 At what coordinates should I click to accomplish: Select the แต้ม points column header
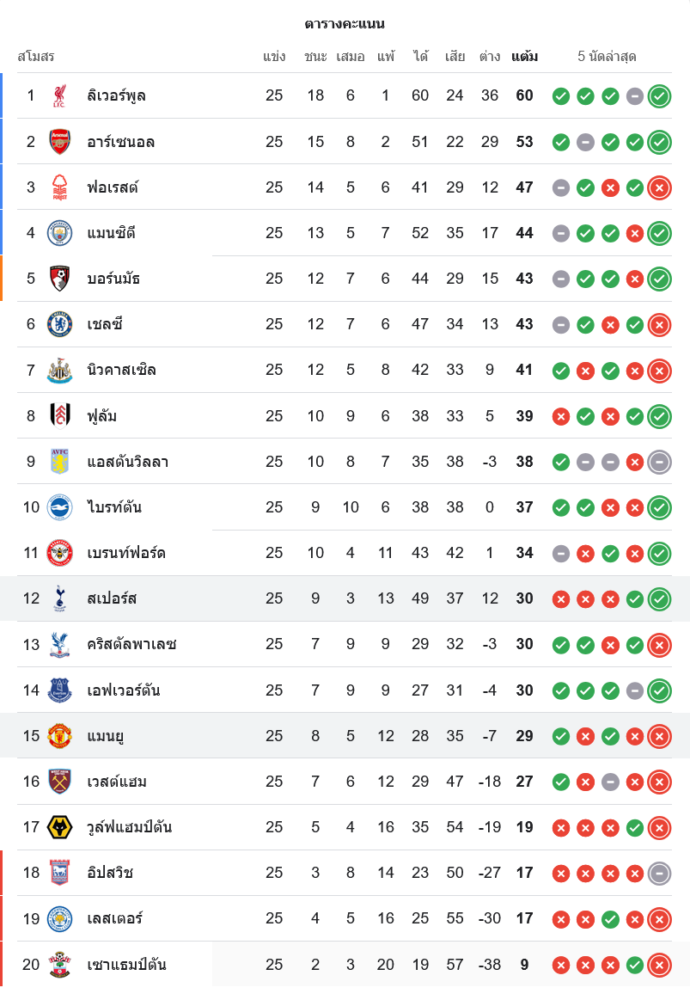[x=524, y=57]
